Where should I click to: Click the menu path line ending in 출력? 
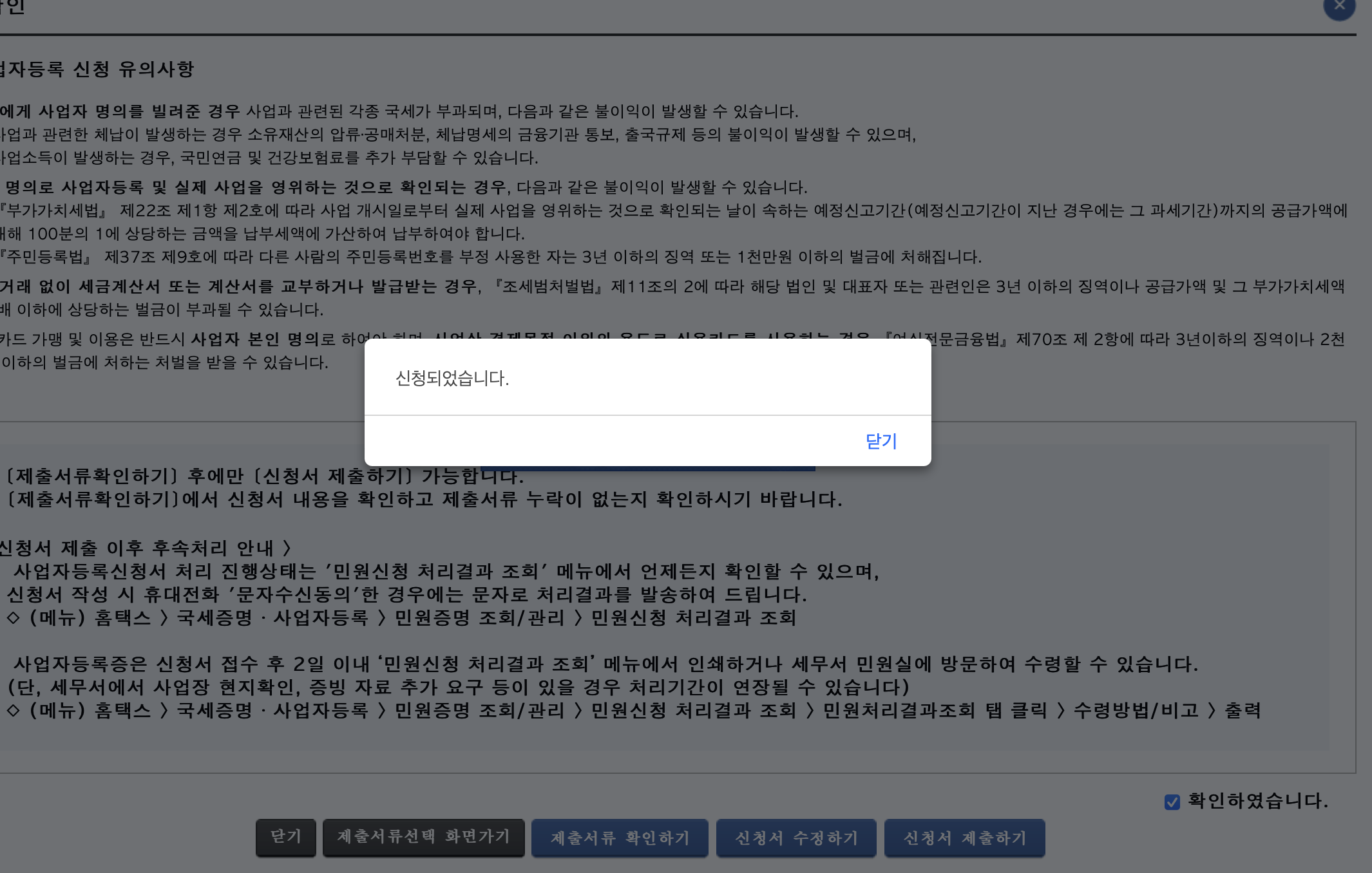631,710
